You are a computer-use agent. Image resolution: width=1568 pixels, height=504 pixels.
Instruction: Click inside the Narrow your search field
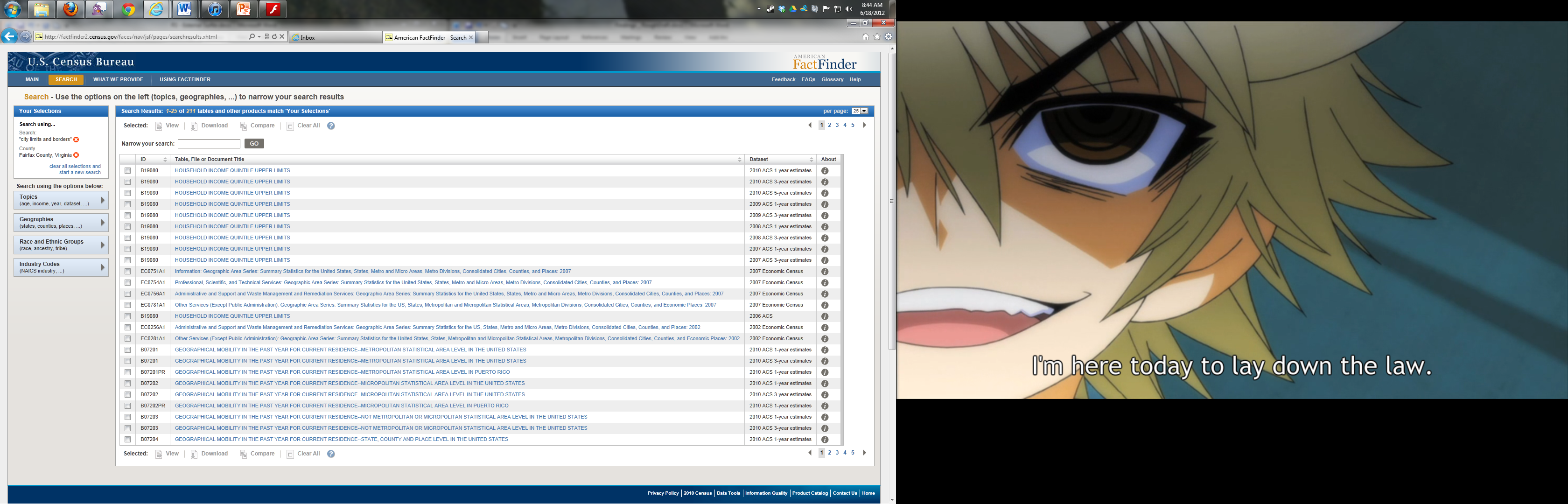[209, 144]
